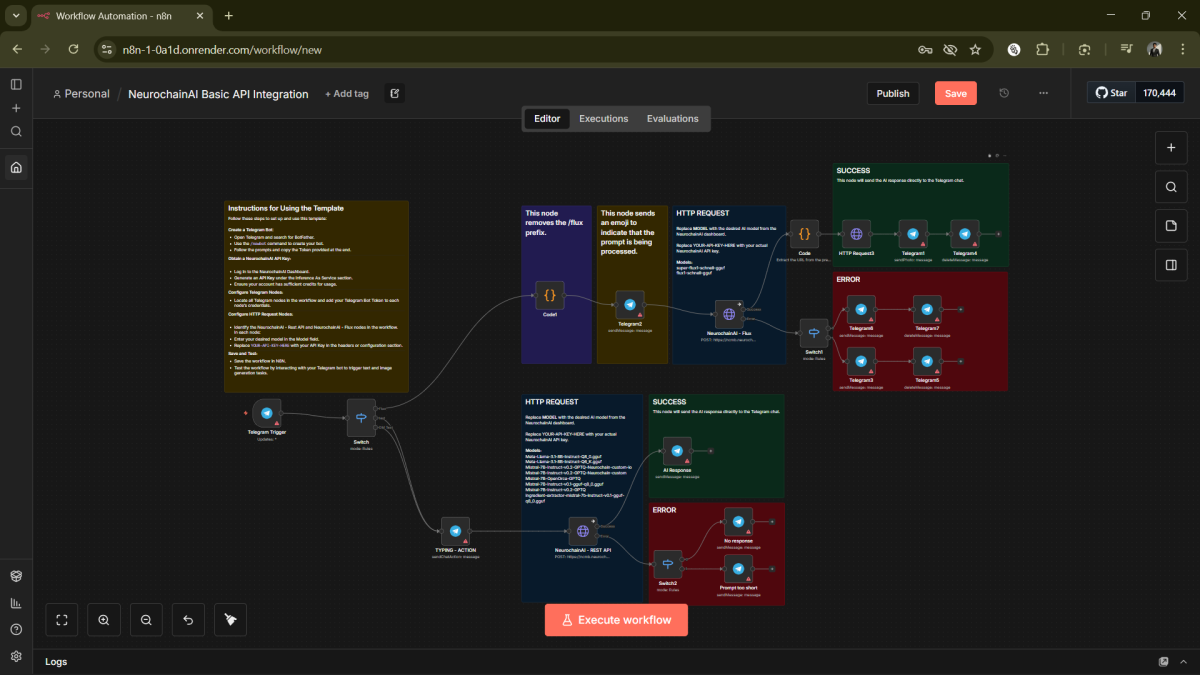Click the Add tag link
Viewport: 1200px width, 675px height.
[x=347, y=94]
